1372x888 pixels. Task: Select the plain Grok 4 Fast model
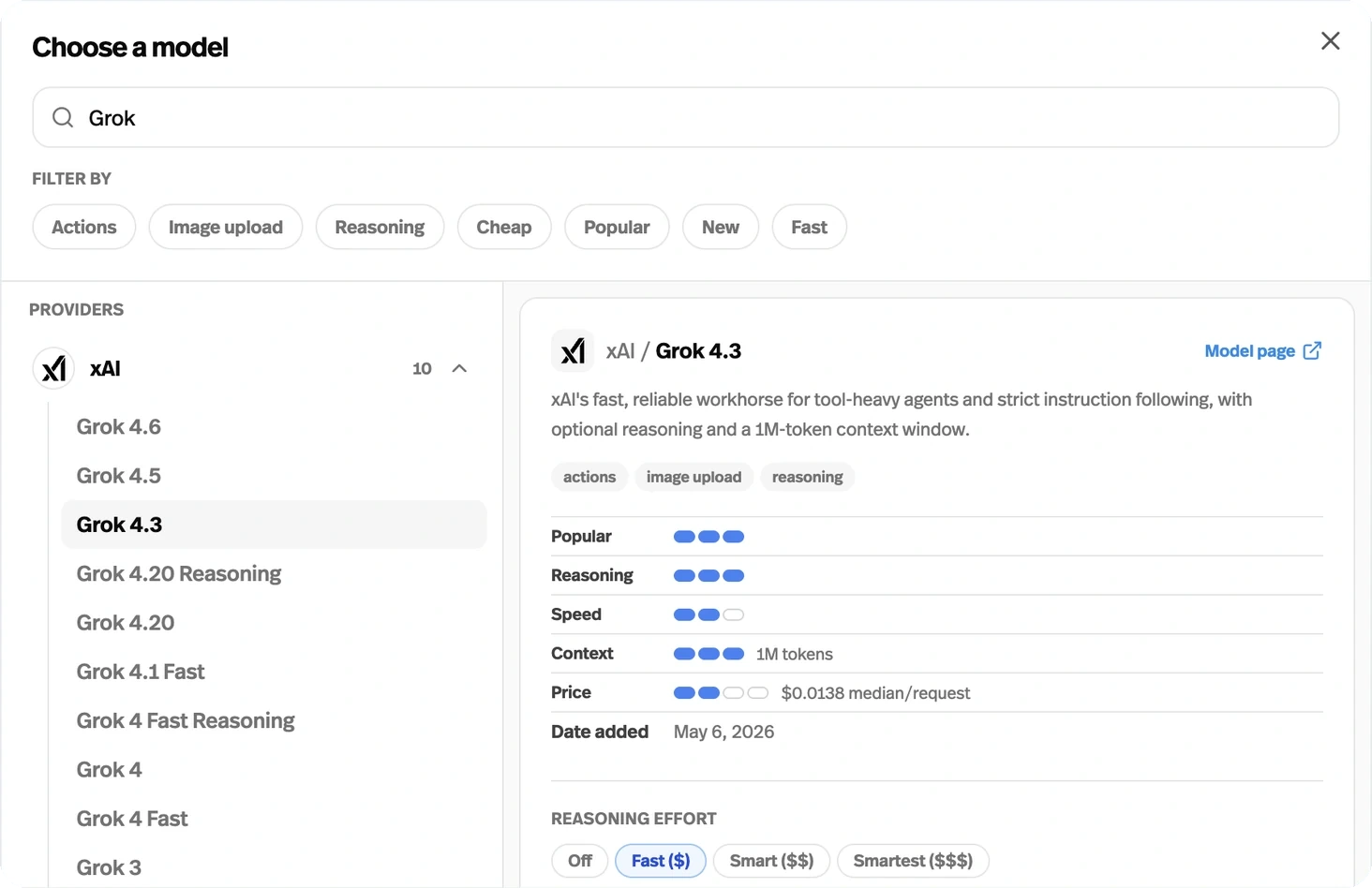coord(274,819)
